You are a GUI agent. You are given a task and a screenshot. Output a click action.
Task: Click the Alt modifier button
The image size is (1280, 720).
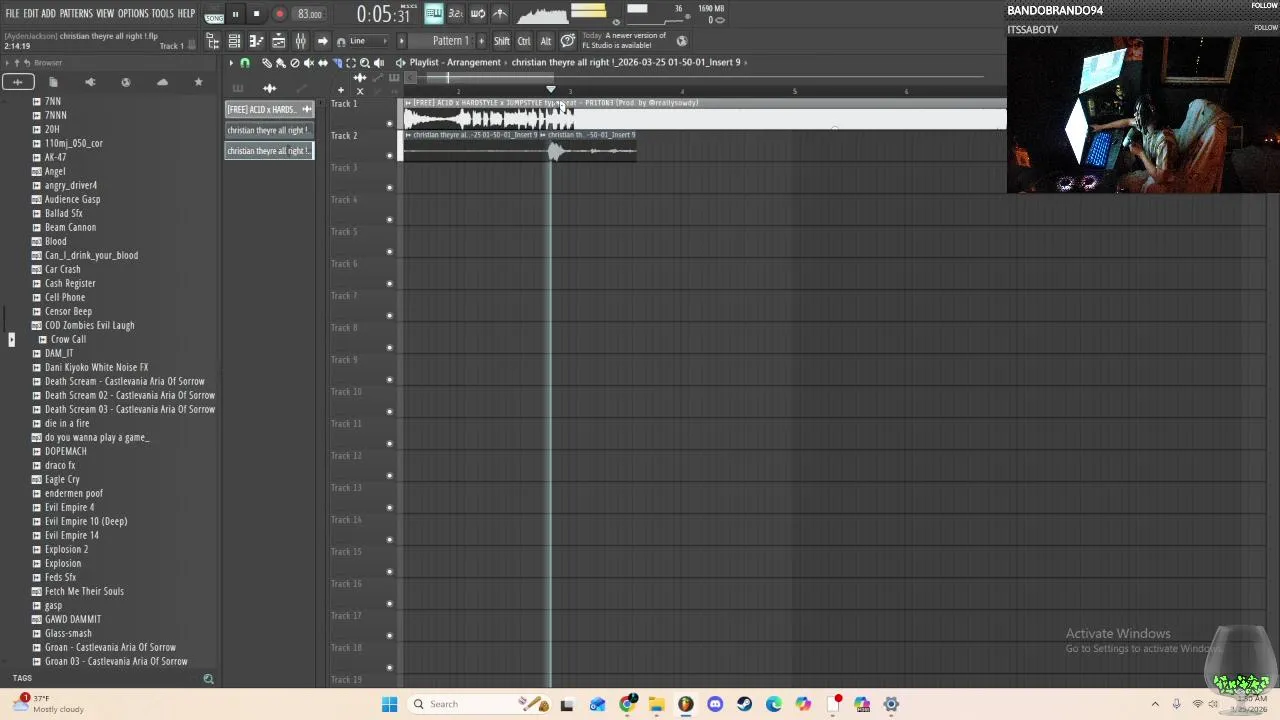click(x=546, y=41)
